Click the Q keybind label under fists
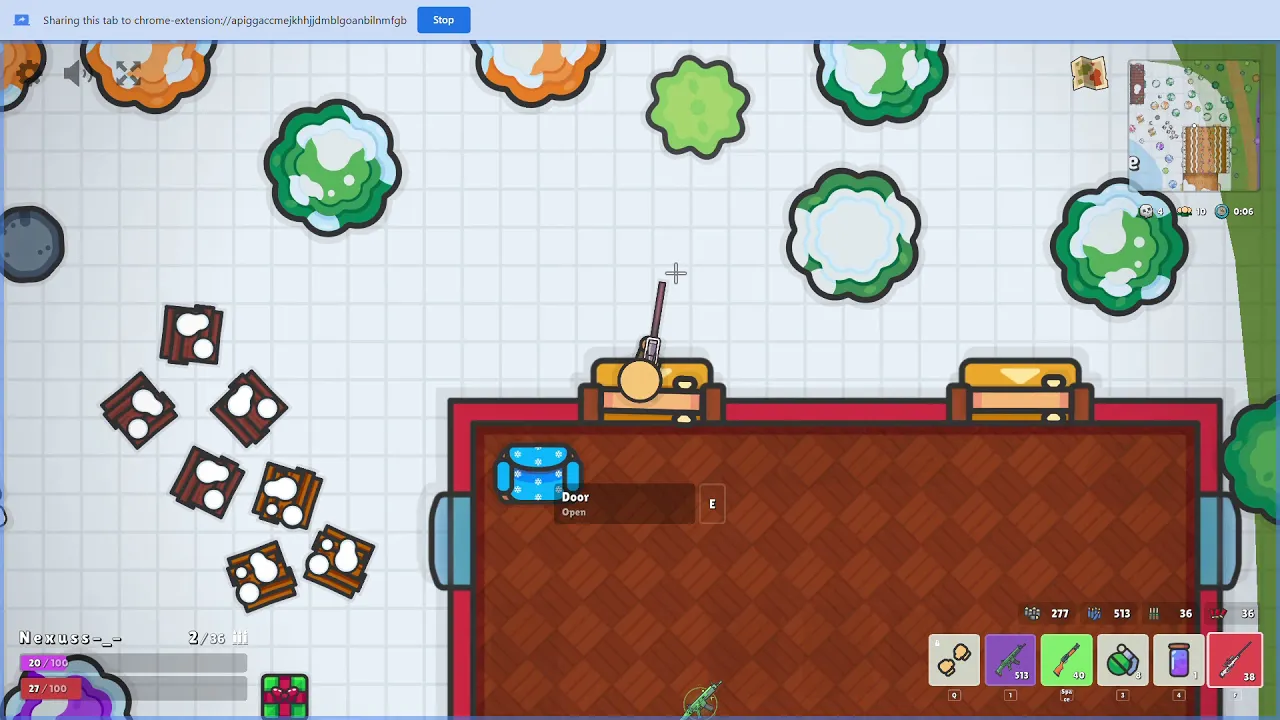The width and height of the screenshot is (1280, 720). (x=954, y=696)
